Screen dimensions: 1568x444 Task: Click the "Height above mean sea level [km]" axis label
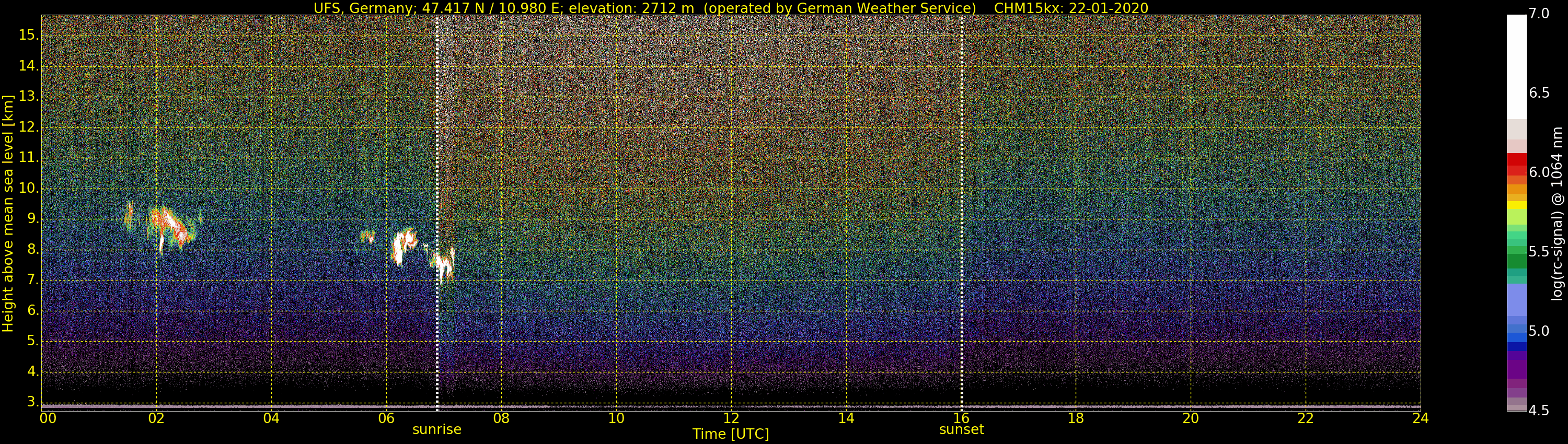tap(8, 214)
